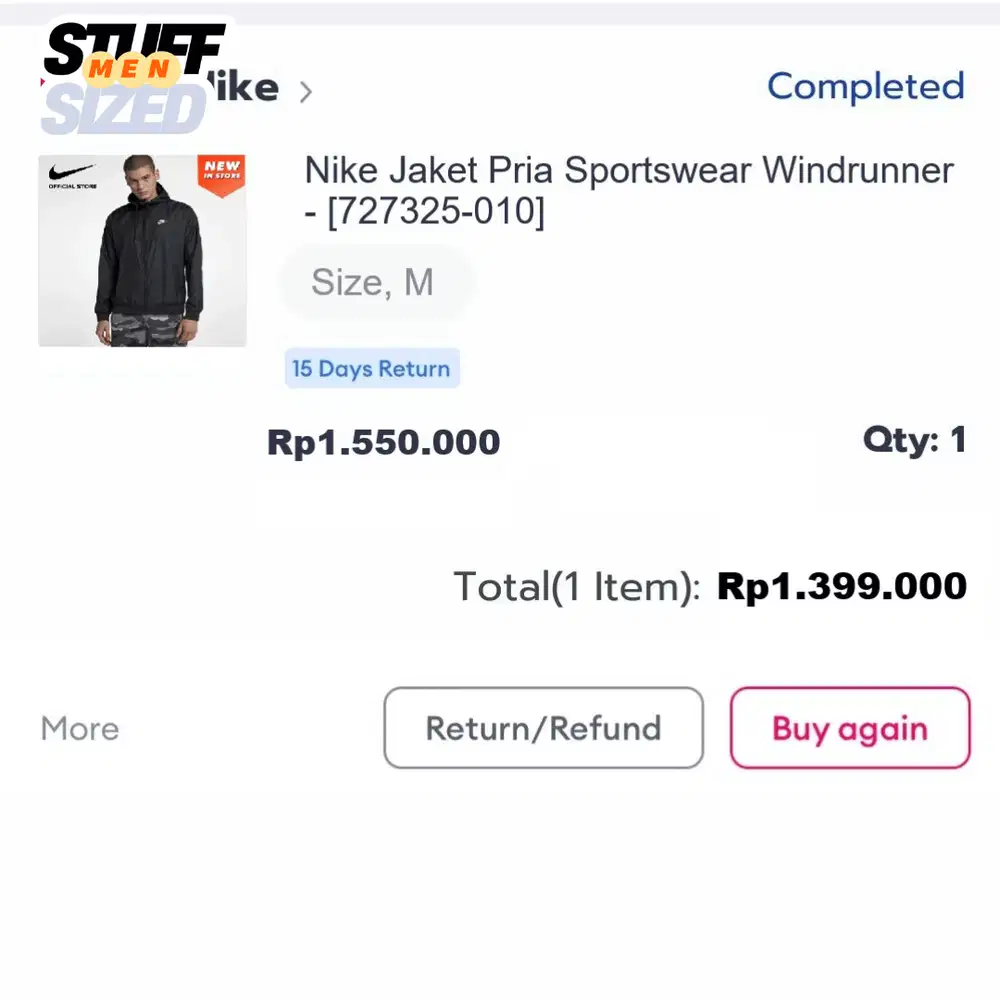The image size is (1000, 1000).
Task: Expand the "More" options
Action: (x=79, y=728)
